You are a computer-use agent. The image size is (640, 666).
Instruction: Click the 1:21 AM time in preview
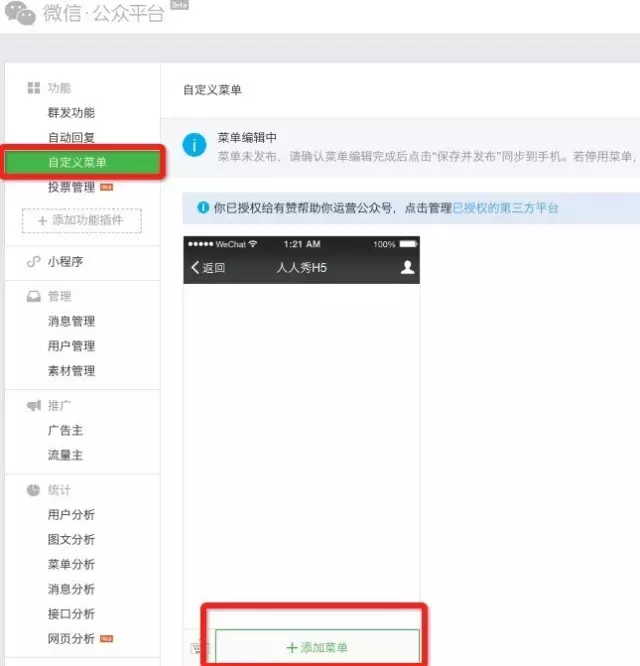pos(302,244)
